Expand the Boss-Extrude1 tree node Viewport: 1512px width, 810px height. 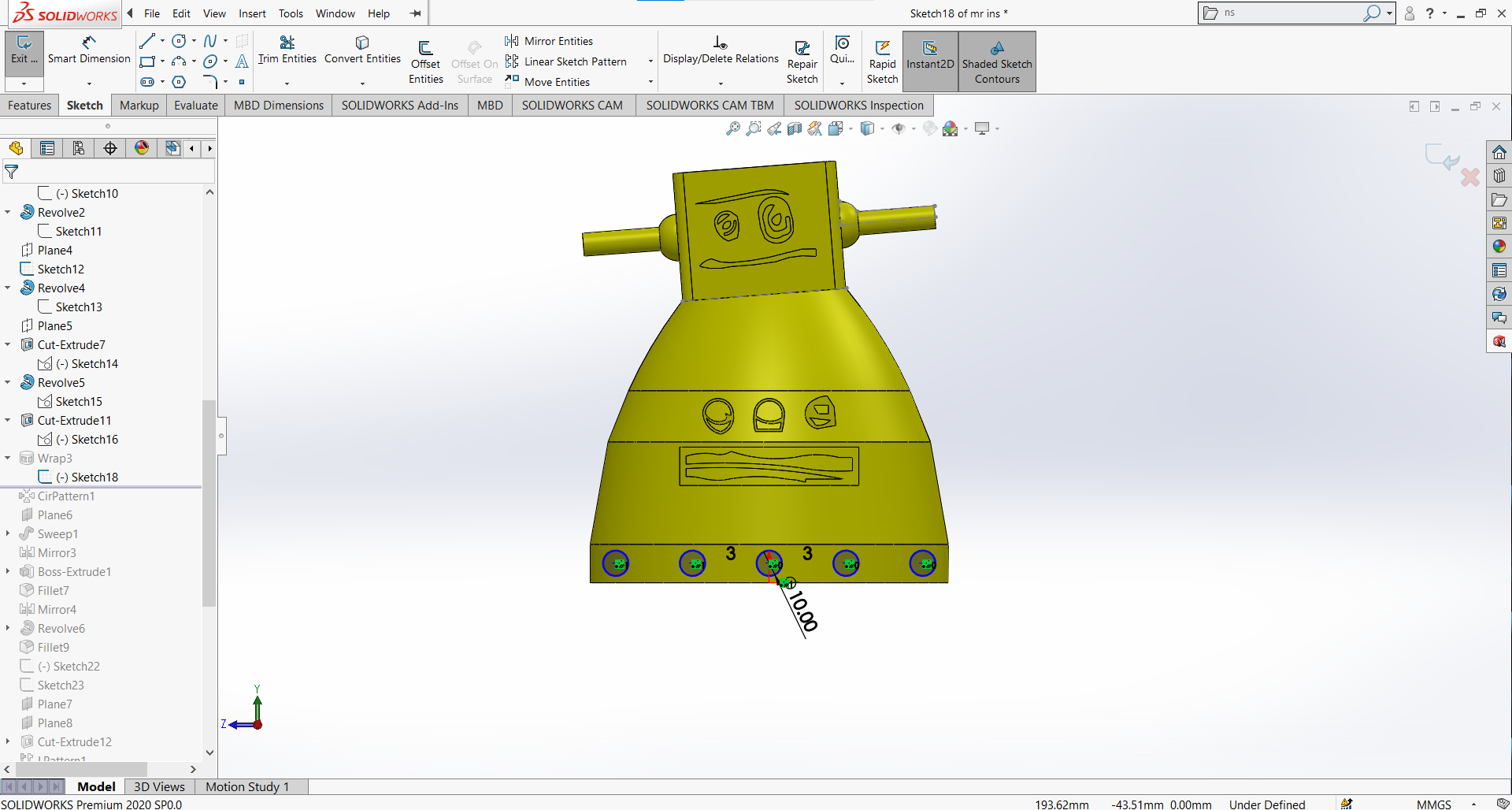click(x=8, y=571)
